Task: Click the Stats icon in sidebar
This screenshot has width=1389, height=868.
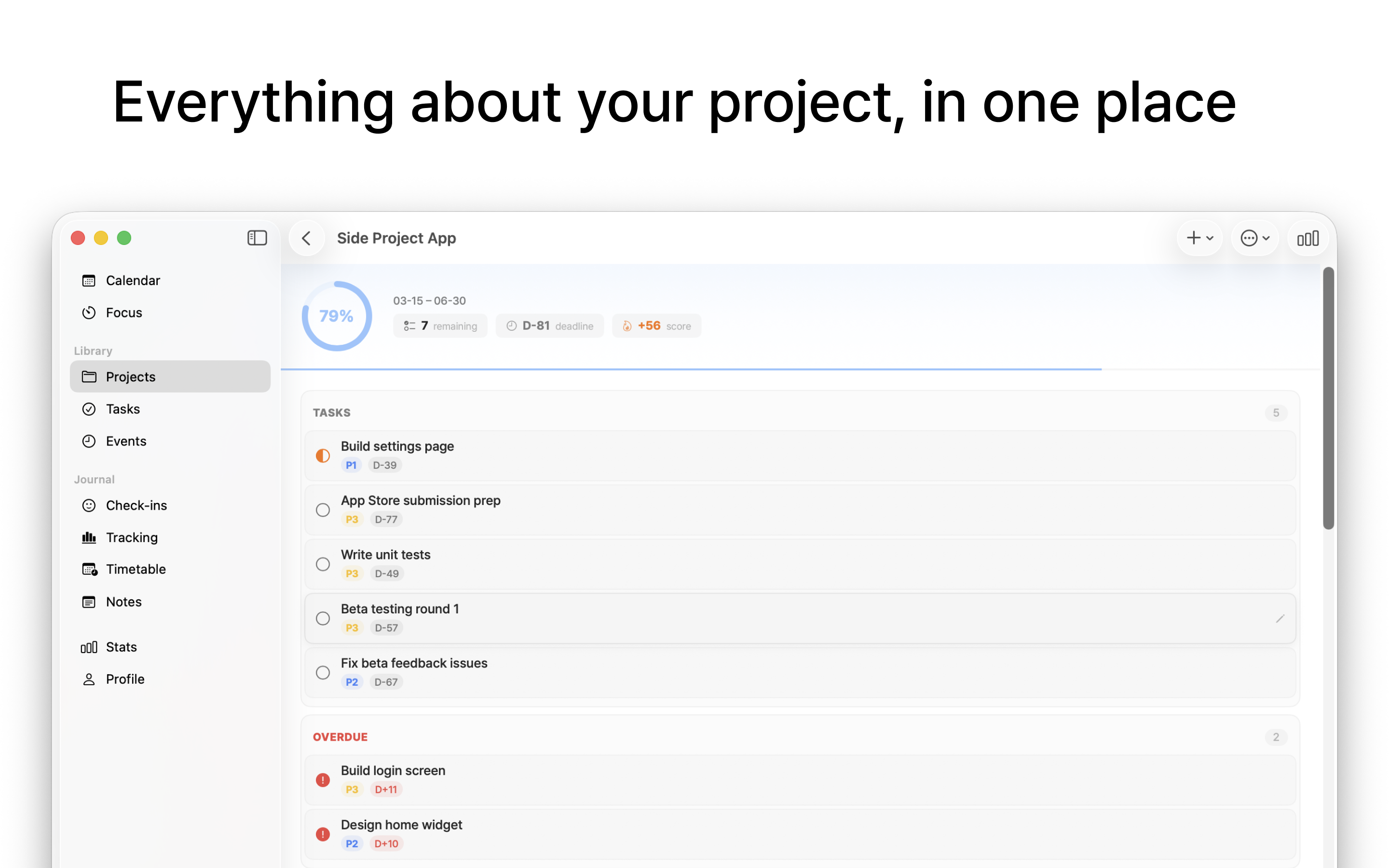Action: click(88, 647)
